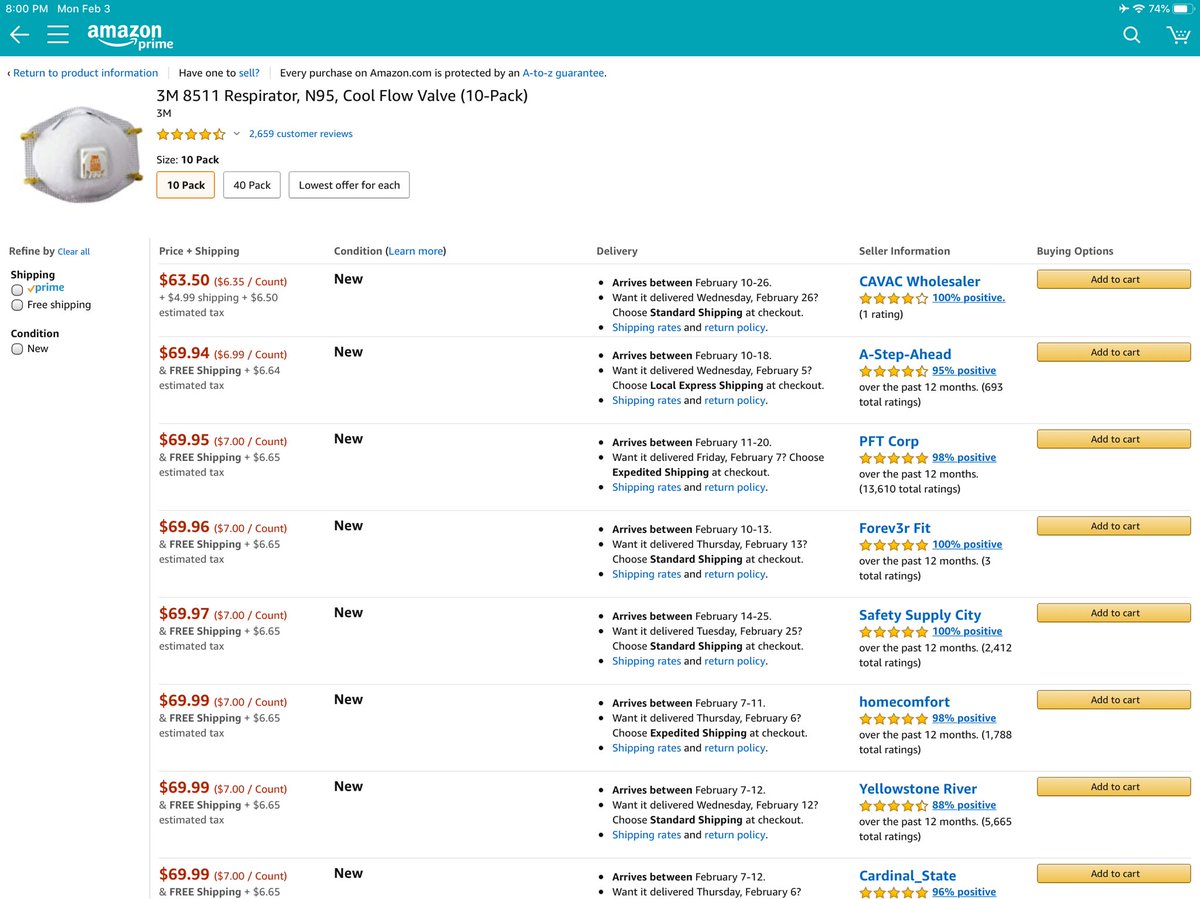Select the 40 Pack size
Viewport: 1200px width, 899px height.
tap(252, 185)
